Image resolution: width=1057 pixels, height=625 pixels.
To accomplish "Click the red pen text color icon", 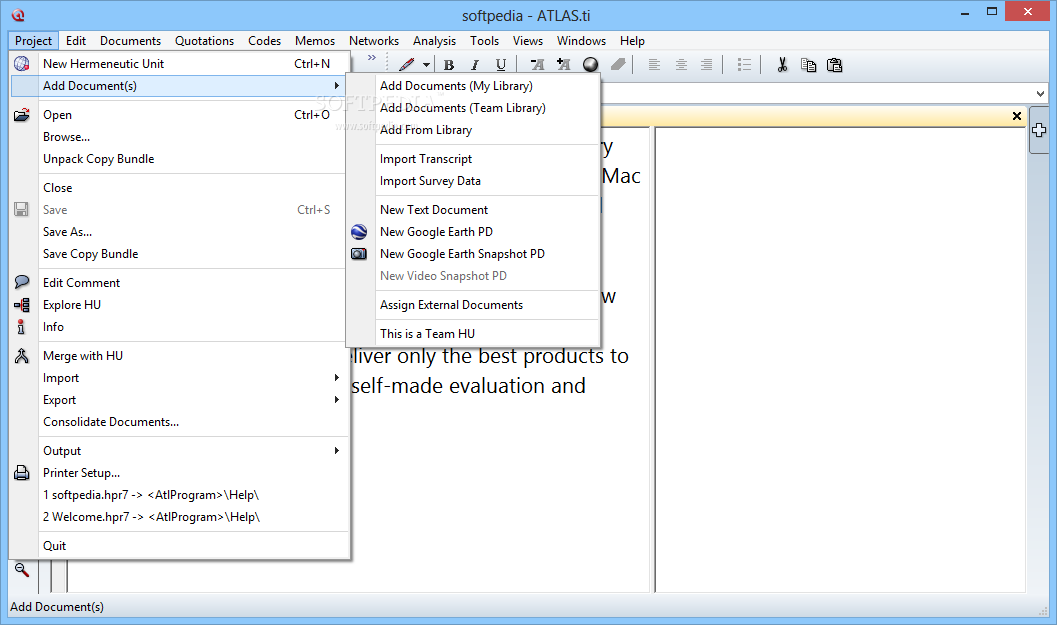I will tap(406, 65).
